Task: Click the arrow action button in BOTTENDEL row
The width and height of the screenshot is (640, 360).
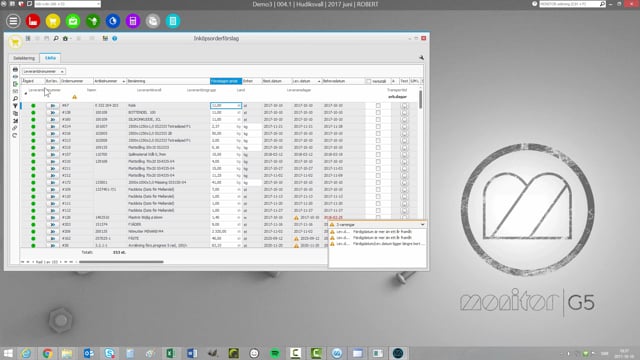Action: 52,112
